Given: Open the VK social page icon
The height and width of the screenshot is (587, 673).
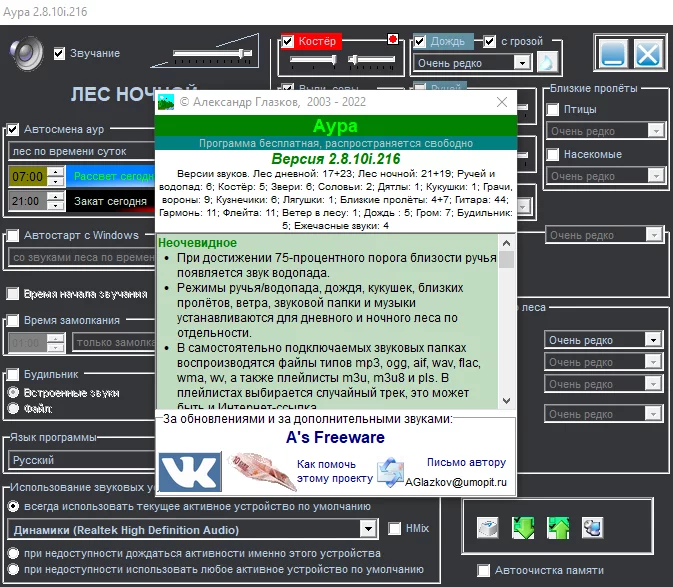Looking at the screenshot, I should [x=190, y=472].
